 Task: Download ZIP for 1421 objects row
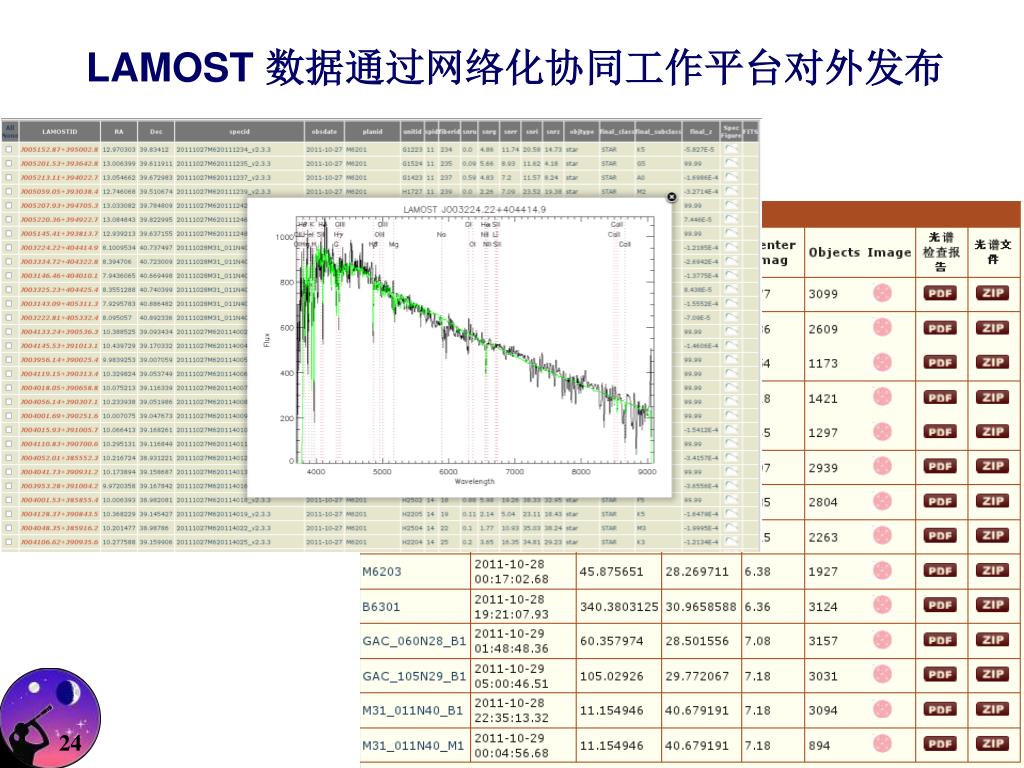click(x=992, y=398)
